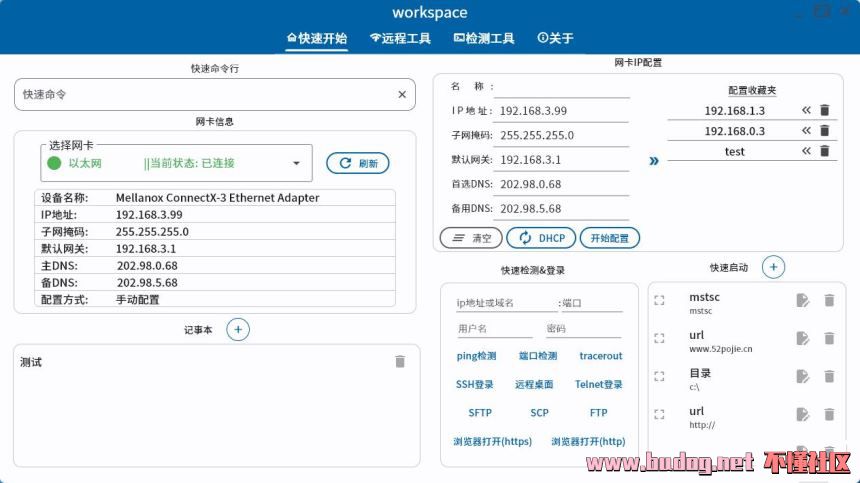This screenshot has width=860, height=483.
Task: Delete favorite 192.168.1.3 with its trash icon
Action: (x=824, y=110)
